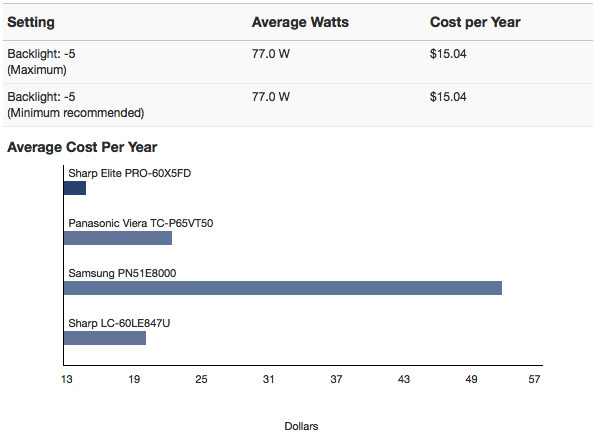Click the Sharp Elite PRO-60X5FD label
Viewport: 595px width, 432px height.
point(129,173)
